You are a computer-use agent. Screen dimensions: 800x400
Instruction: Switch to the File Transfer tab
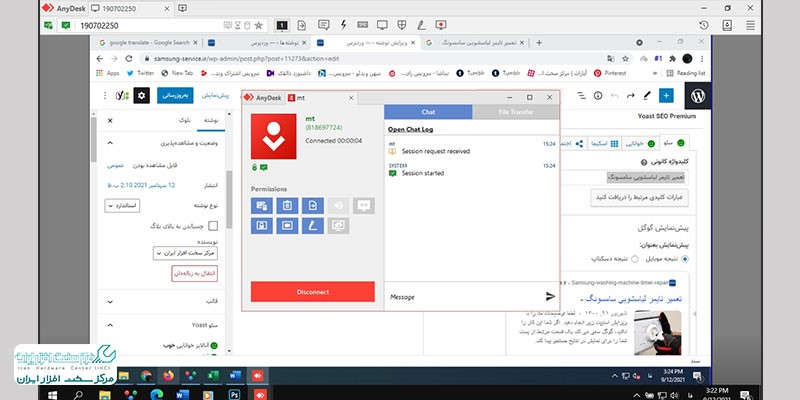click(516, 112)
